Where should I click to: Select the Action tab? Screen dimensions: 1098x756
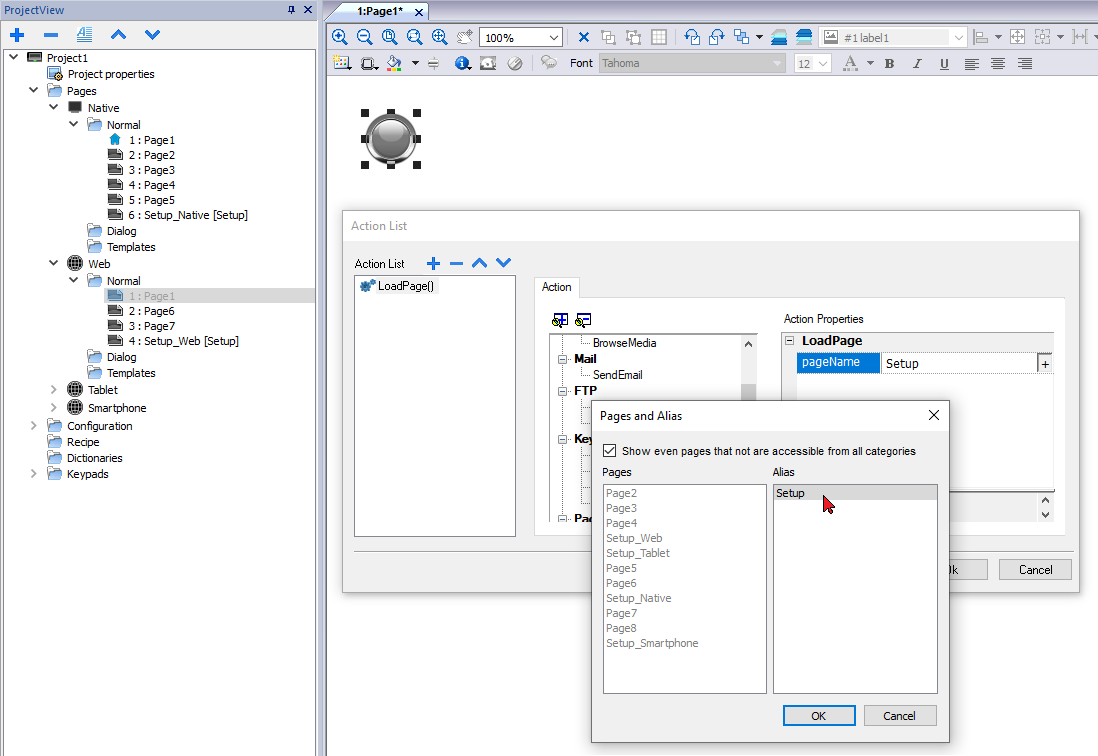[x=556, y=287]
